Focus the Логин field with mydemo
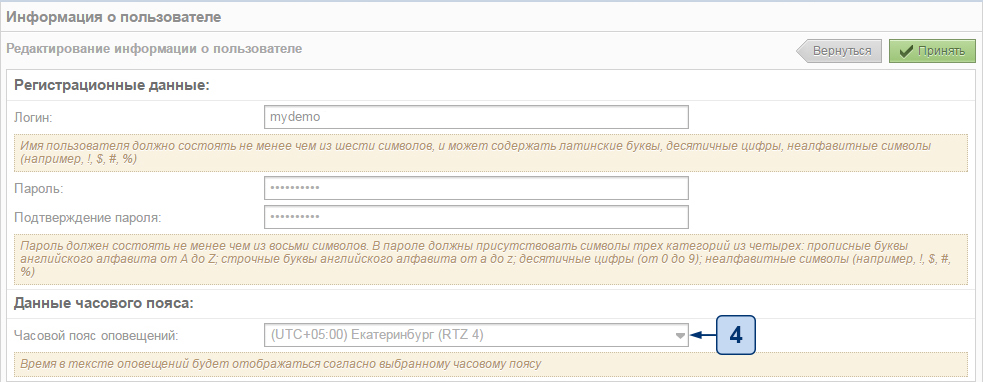983x382 pixels. (x=476, y=117)
